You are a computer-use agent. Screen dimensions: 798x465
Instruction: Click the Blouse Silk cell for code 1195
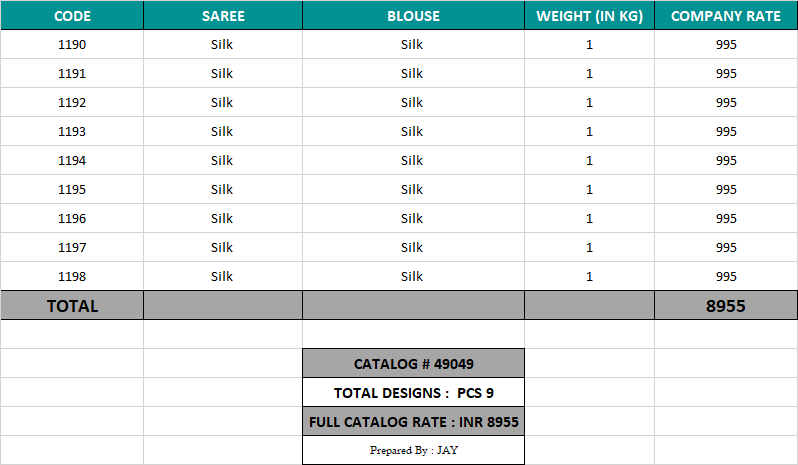[412, 190]
